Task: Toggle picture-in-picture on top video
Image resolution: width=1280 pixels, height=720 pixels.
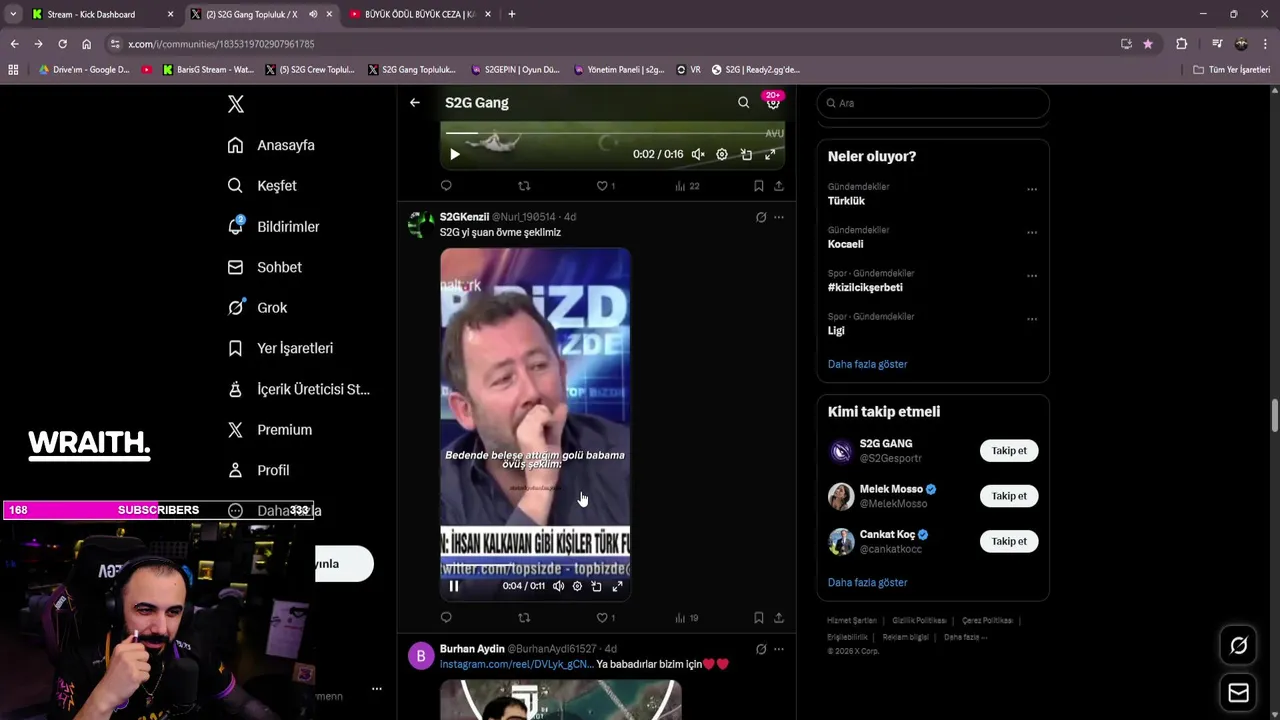Action: [x=746, y=154]
